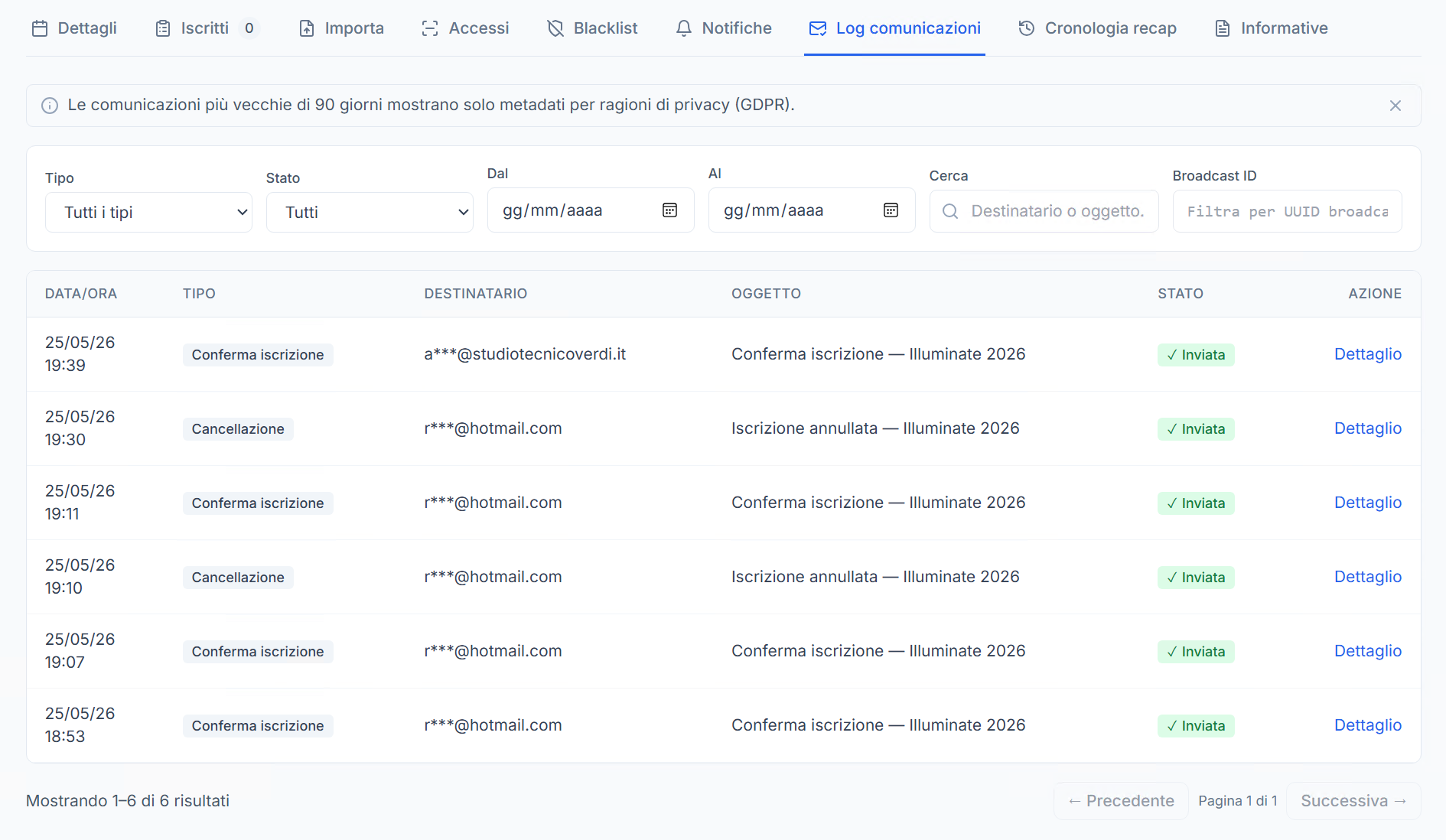The height and width of the screenshot is (840, 1446).
Task: Click the Broadcast ID filter field
Action: (x=1287, y=211)
